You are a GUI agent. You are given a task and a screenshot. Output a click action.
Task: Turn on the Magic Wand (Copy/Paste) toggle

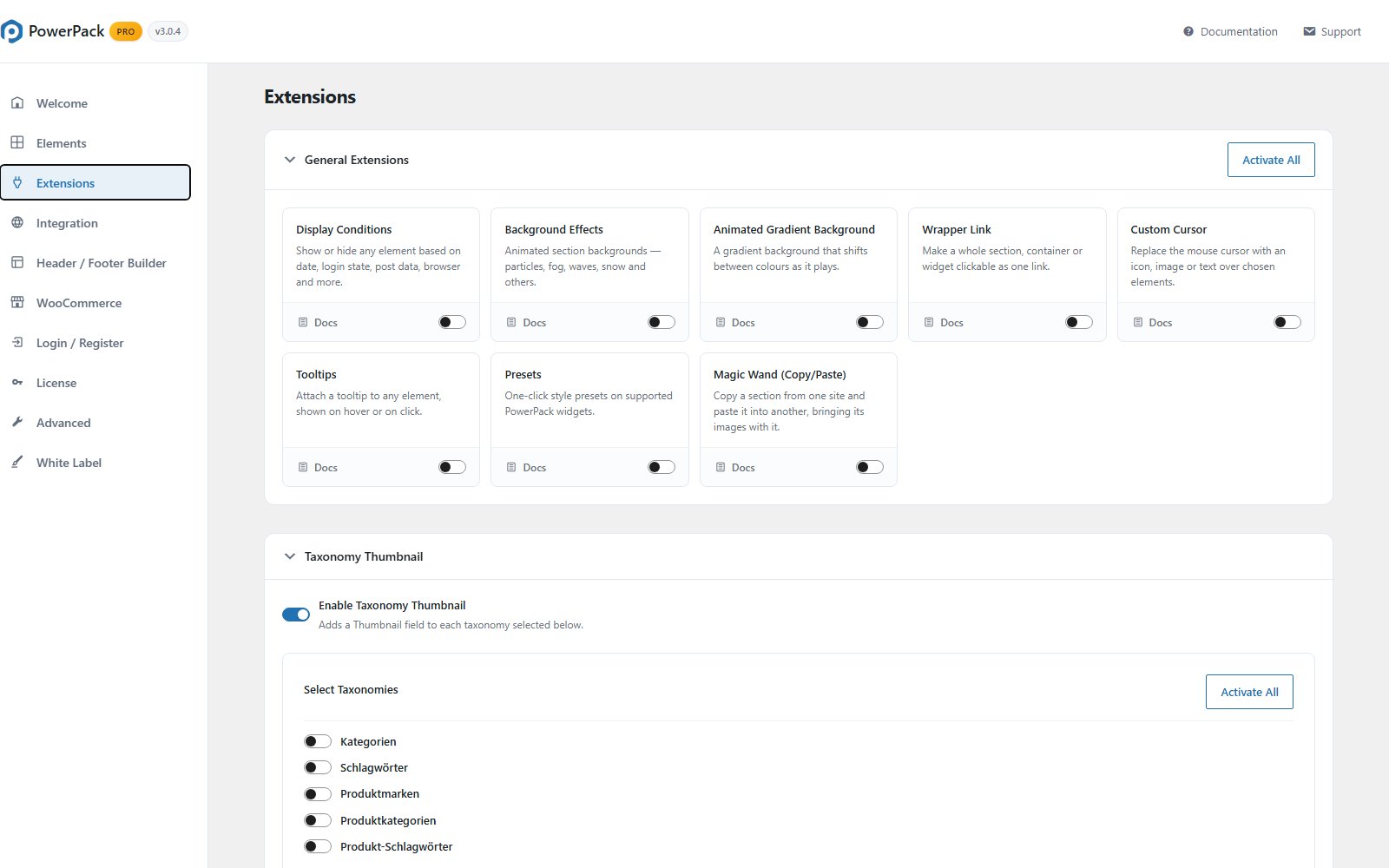click(x=870, y=467)
